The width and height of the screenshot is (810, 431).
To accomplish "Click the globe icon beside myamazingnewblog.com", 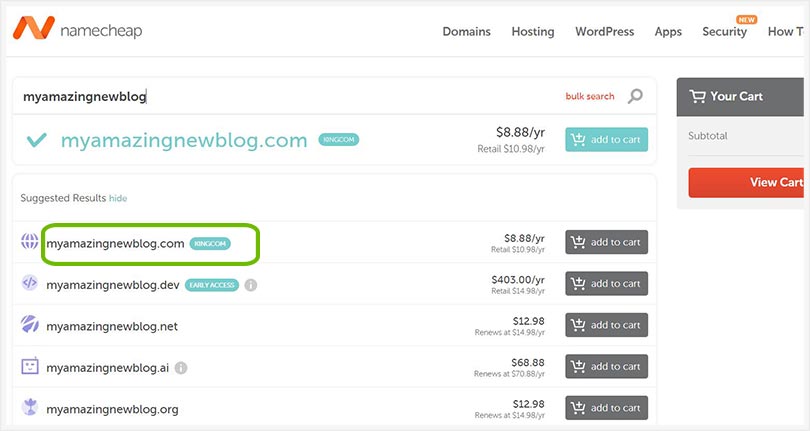I will tap(29, 241).
